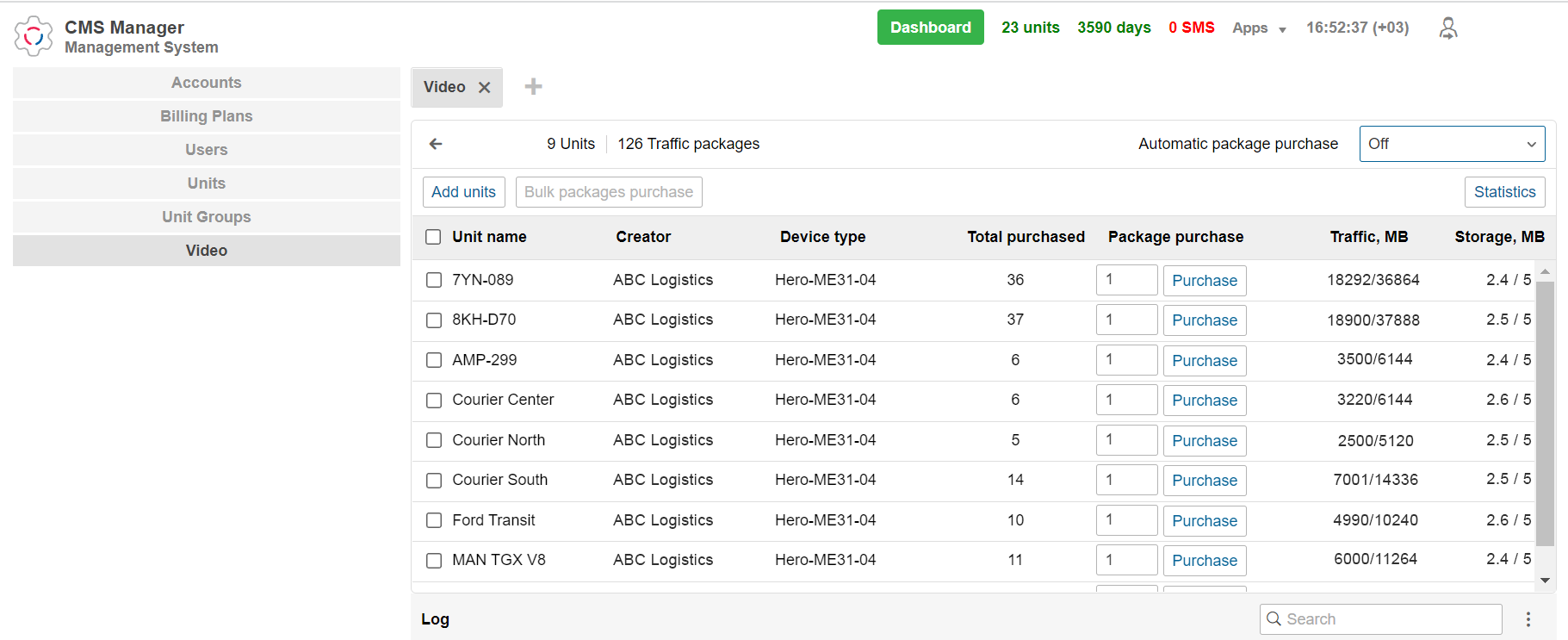Toggle the select-all units checkbox
Image resolution: width=1568 pixels, height=640 pixels.
click(x=433, y=237)
